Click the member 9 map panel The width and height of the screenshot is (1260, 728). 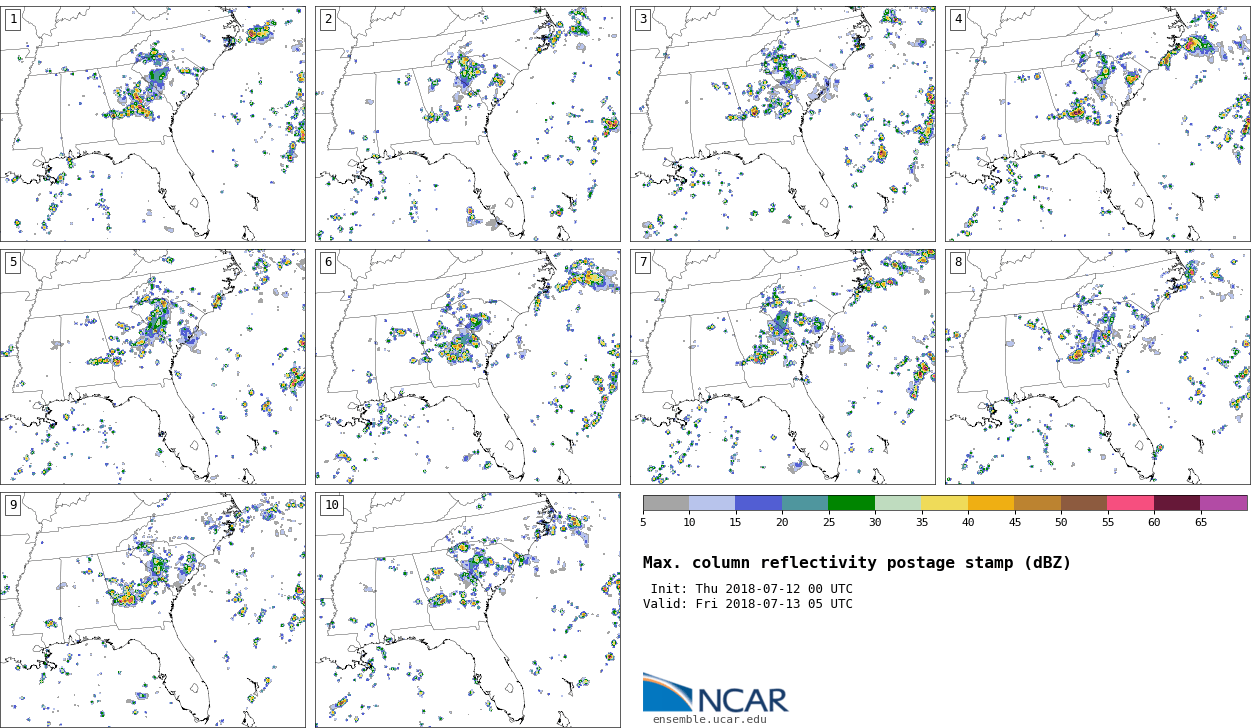(153, 609)
